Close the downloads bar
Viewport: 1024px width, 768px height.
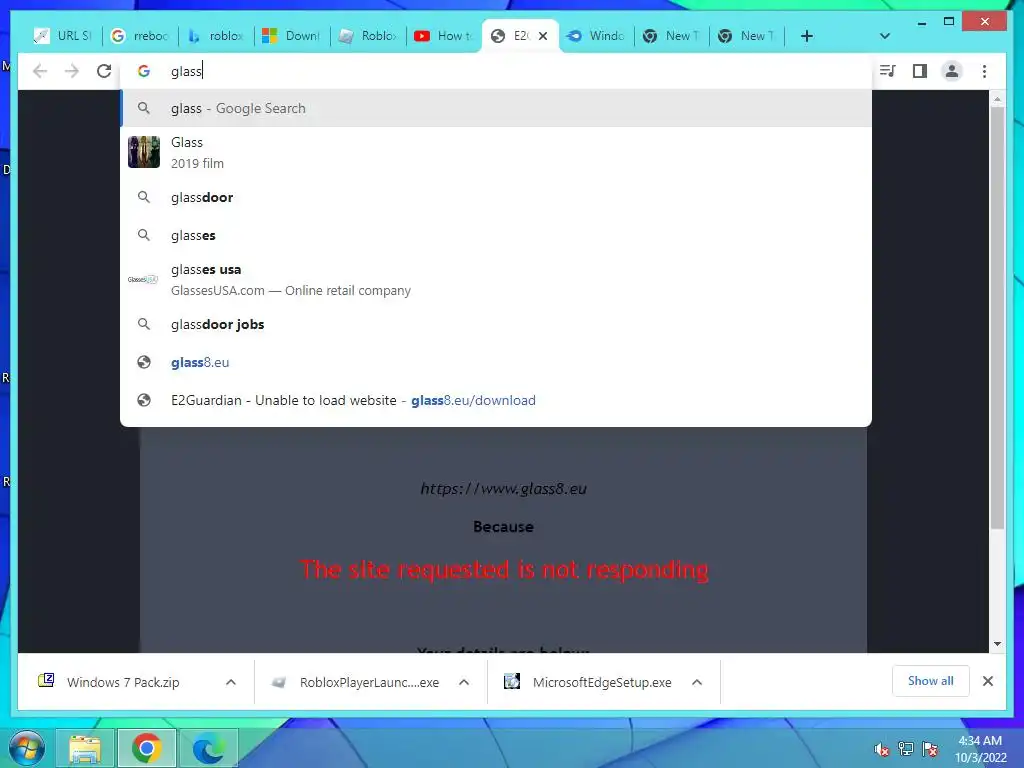(x=987, y=681)
